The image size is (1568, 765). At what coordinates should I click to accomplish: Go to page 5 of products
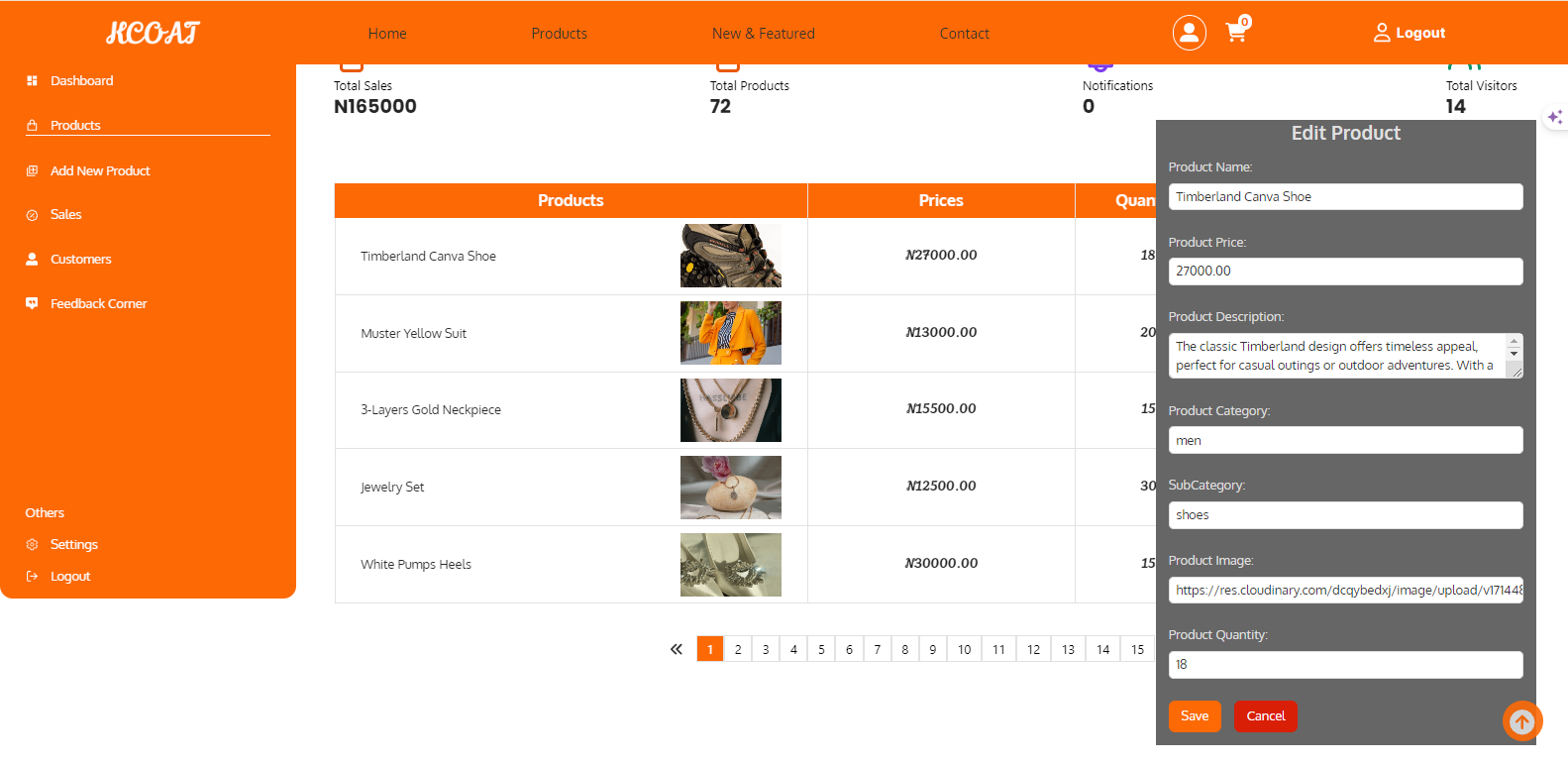(x=821, y=649)
